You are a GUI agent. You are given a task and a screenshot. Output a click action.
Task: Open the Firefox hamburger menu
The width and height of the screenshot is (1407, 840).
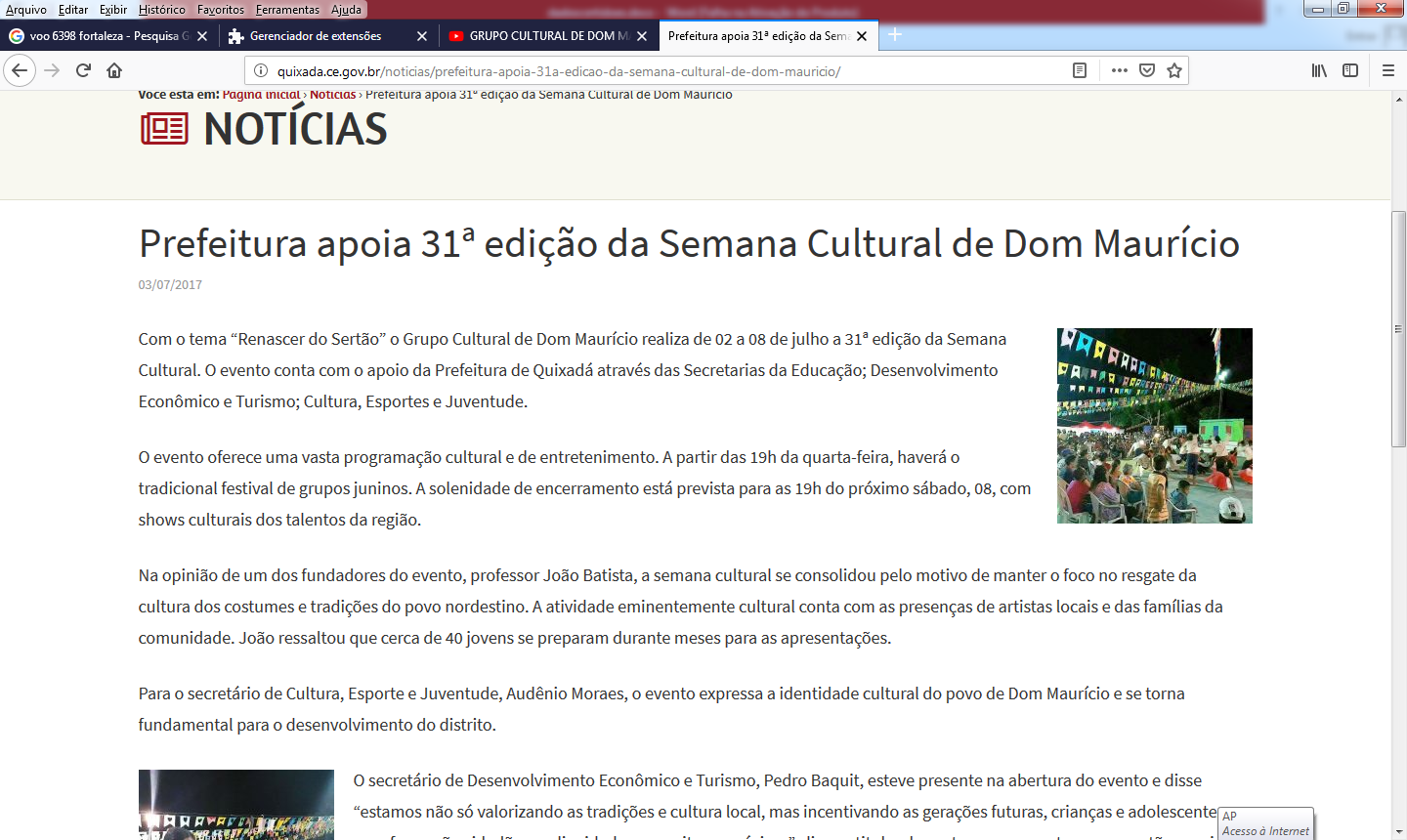[1387, 70]
